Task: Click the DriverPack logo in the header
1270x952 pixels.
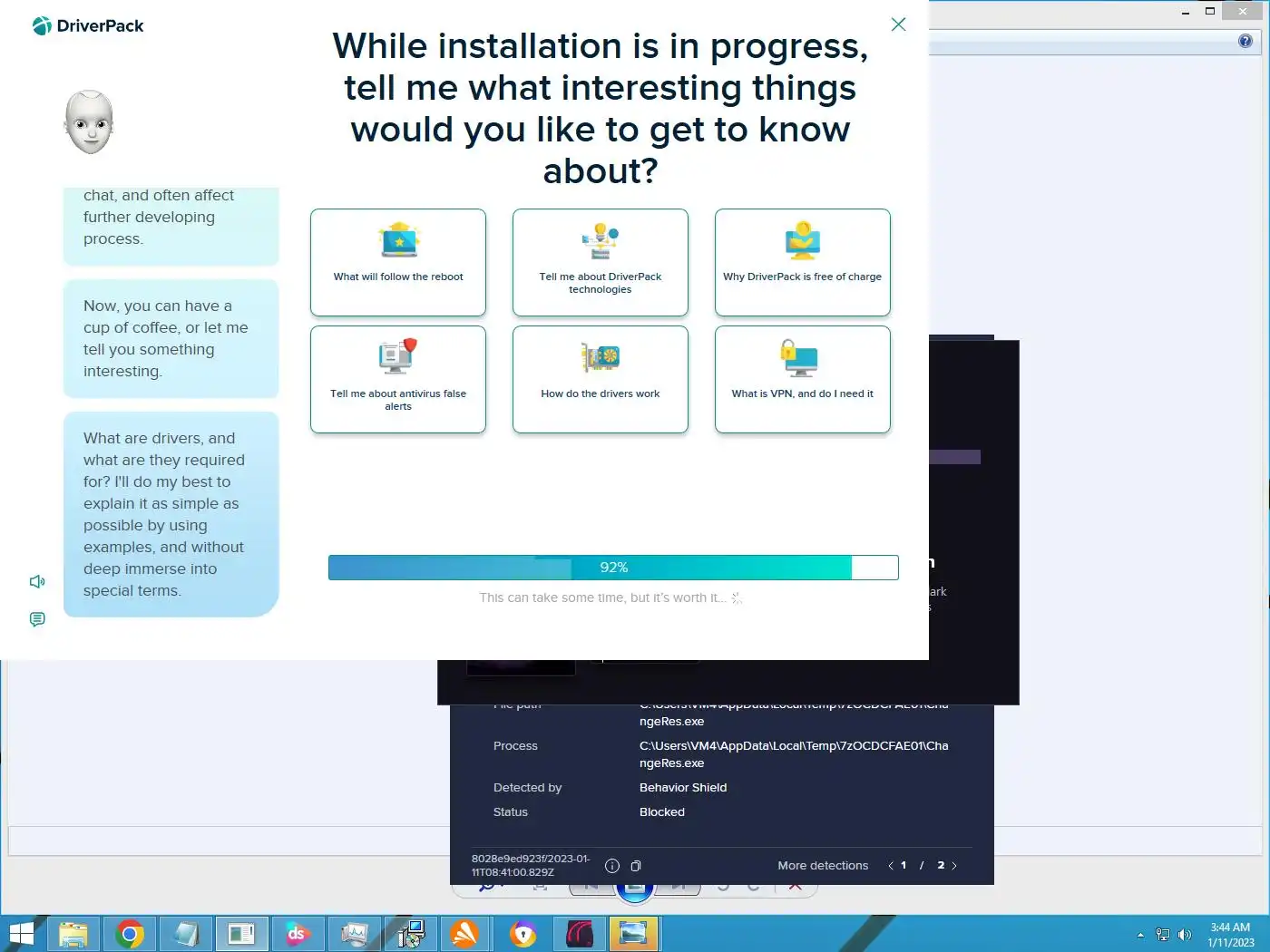Action: click(x=88, y=26)
